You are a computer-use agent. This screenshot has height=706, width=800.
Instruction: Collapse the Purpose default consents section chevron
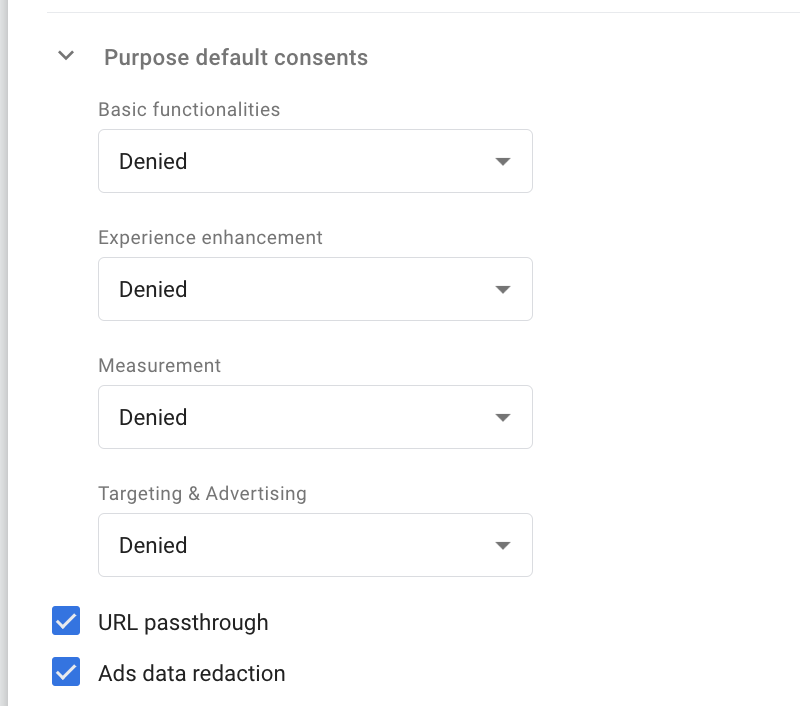(66, 56)
